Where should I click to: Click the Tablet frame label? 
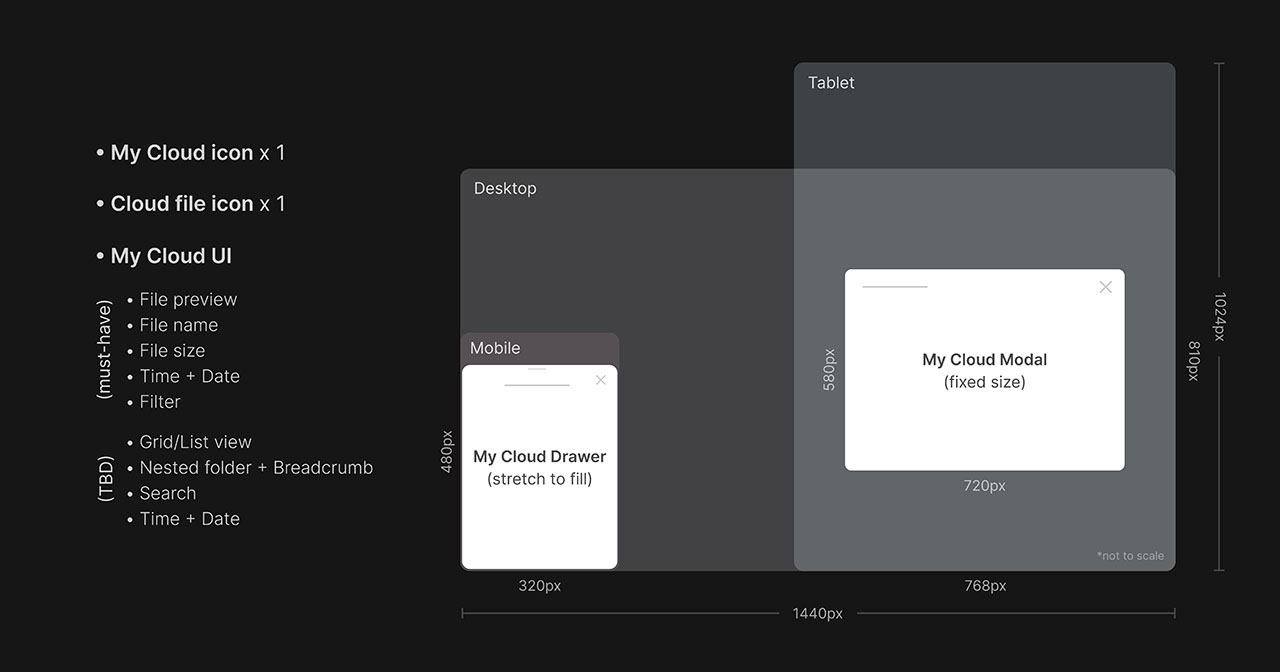[x=831, y=83]
